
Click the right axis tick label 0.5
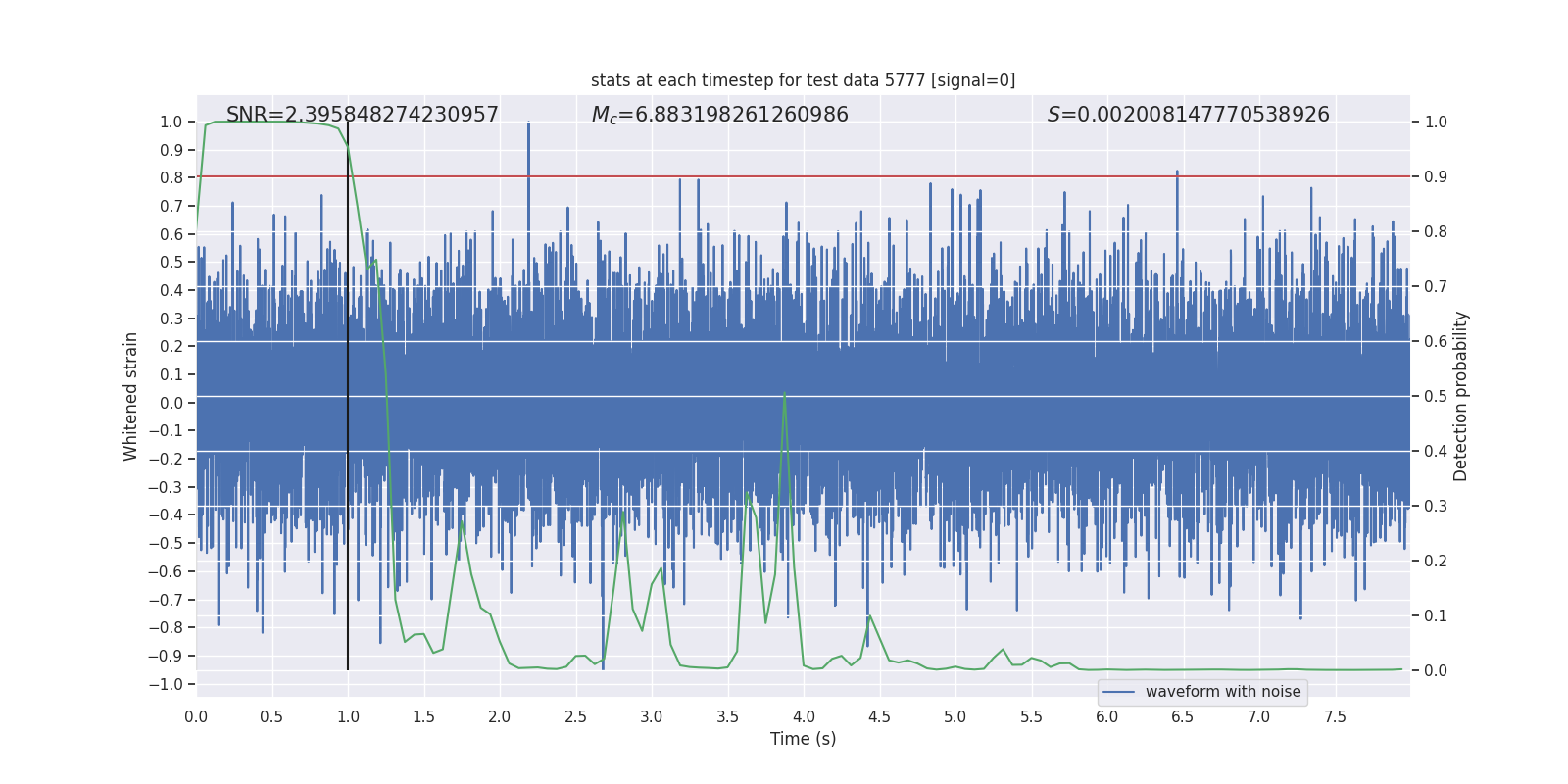pyautogui.click(x=1436, y=396)
